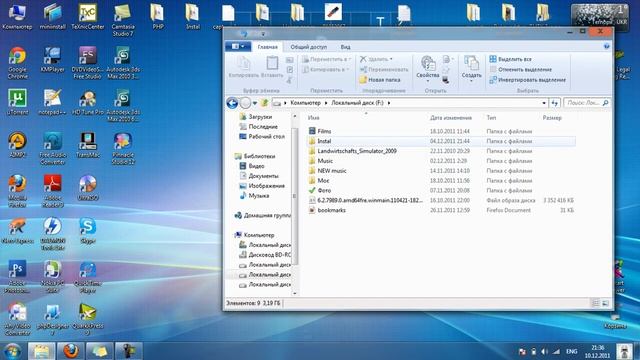Open the PHP folder on the desktop
The height and width of the screenshot is (360, 640).
(158, 16)
